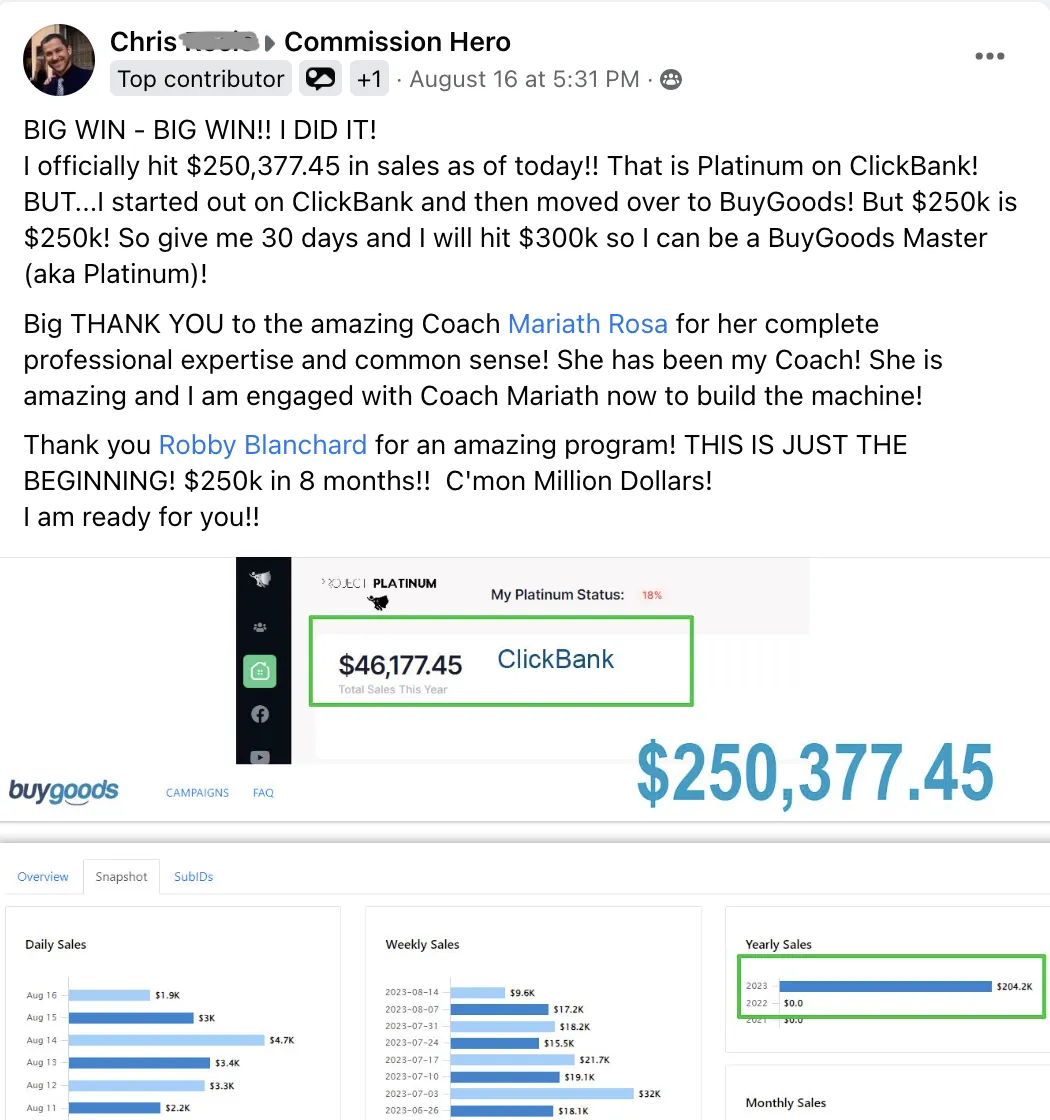Image resolution: width=1050 pixels, height=1120 pixels.
Task: Open the +1 additional badges
Action: click(x=369, y=79)
